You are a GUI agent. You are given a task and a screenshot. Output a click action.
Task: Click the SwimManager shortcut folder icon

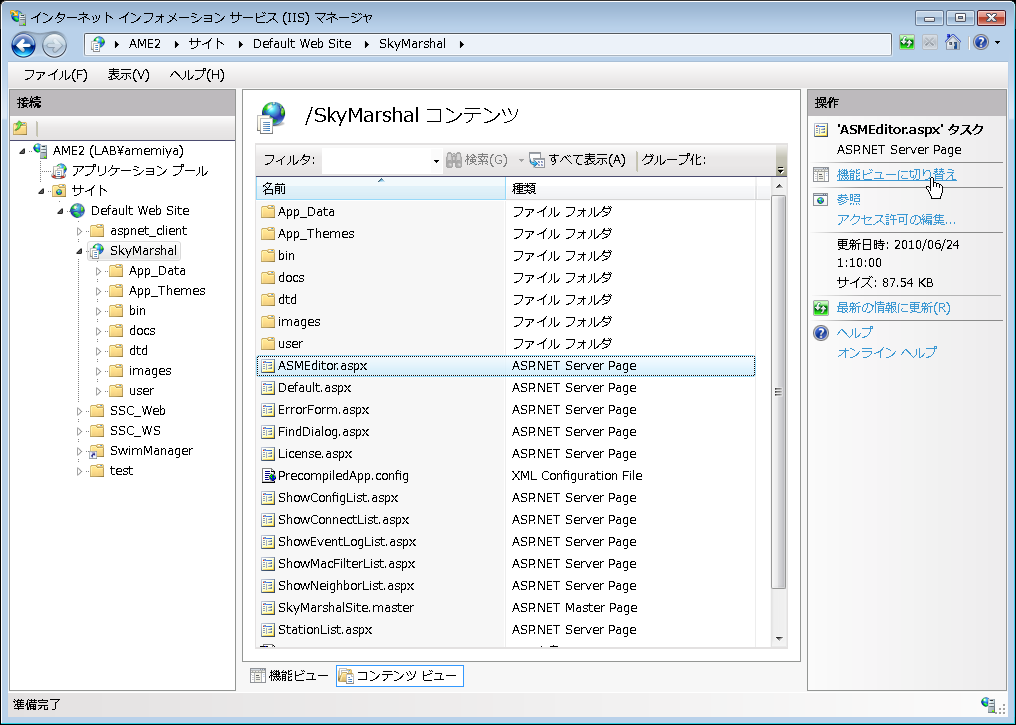(97, 451)
